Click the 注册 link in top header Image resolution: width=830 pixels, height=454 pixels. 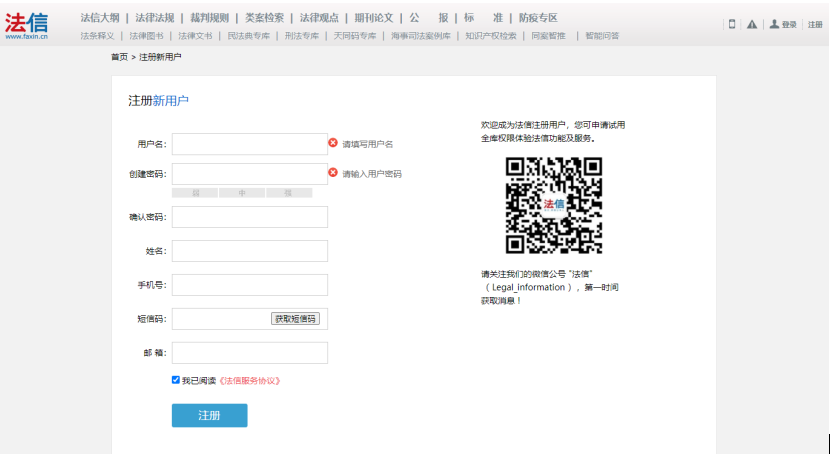click(815, 24)
